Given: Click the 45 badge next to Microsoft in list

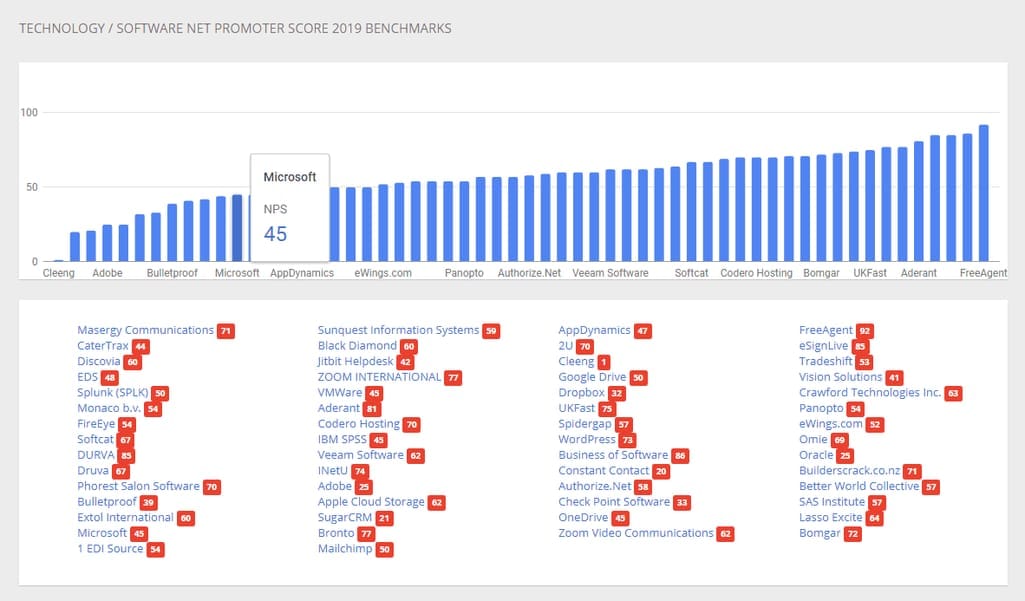Looking at the screenshot, I should tap(139, 534).
